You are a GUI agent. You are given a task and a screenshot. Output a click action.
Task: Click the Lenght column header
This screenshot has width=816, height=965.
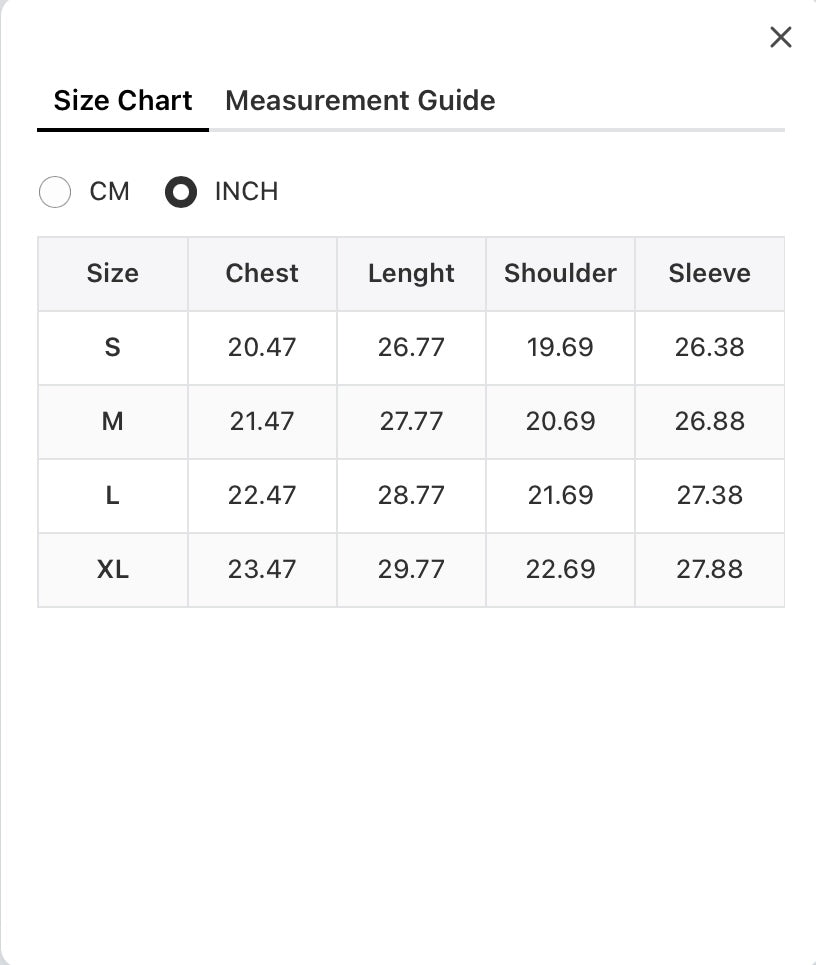click(x=411, y=273)
